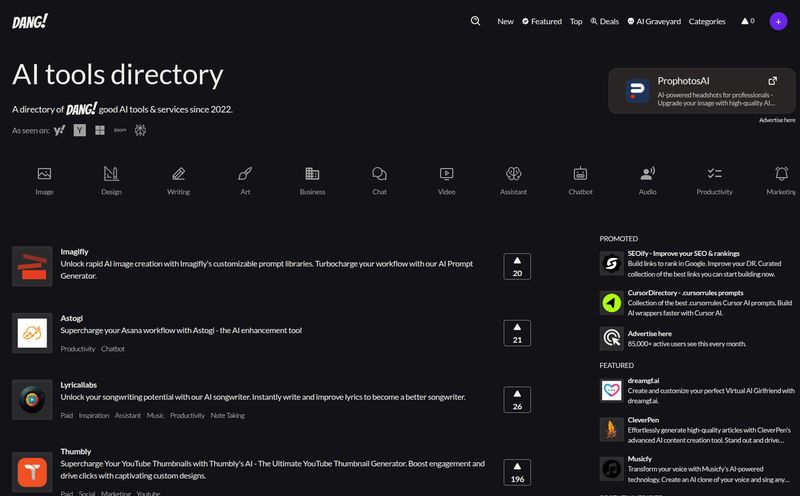Open the Art category icon
This screenshot has height=496, width=800.
(x=245, y=173)
